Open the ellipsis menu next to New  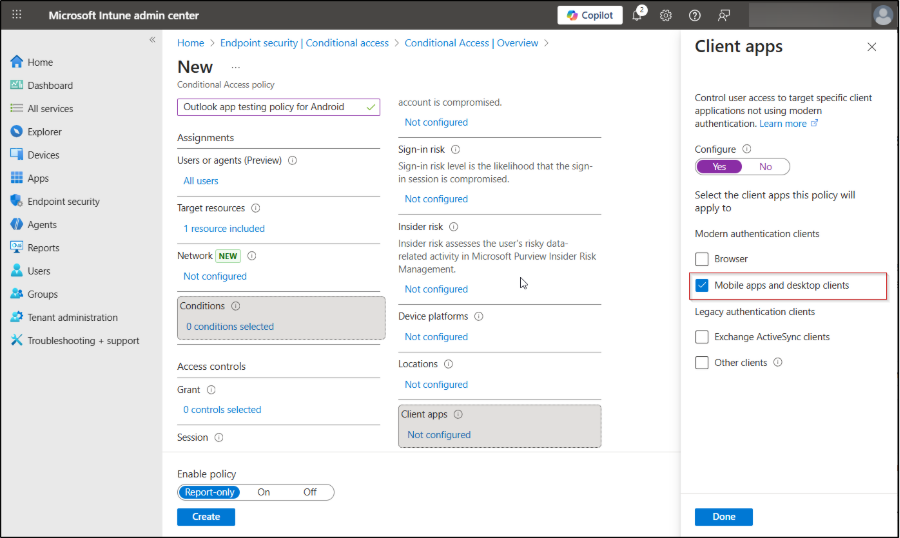pos(235,67)
